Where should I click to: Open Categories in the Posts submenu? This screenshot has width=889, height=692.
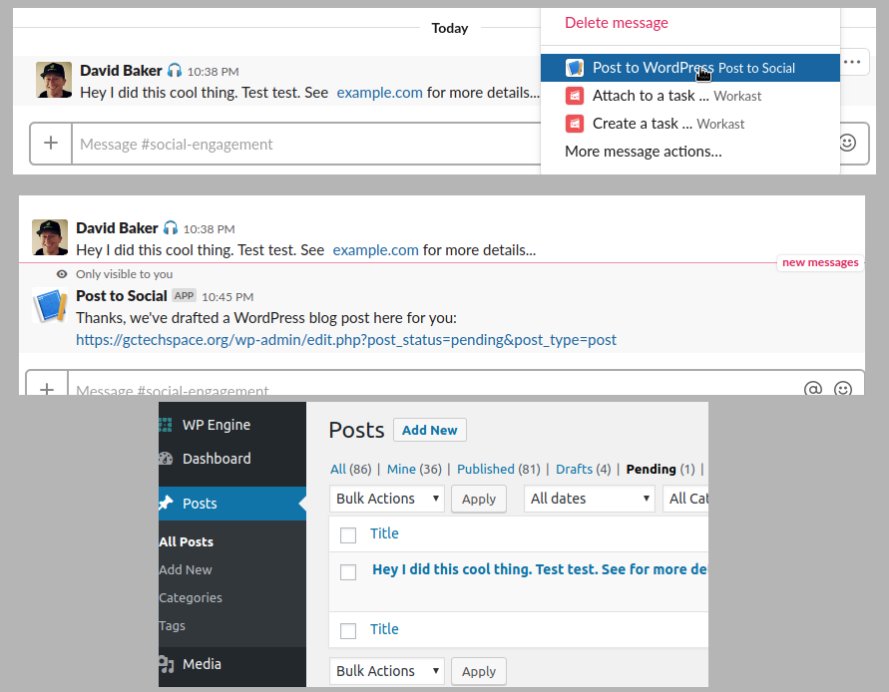[x=190, y=597]
